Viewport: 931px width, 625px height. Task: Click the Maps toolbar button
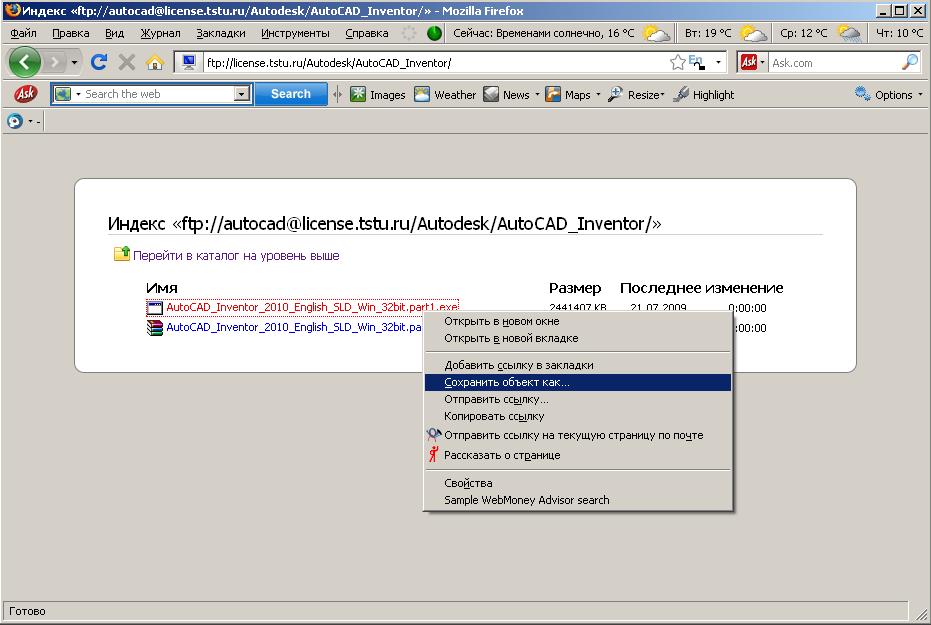568,94
